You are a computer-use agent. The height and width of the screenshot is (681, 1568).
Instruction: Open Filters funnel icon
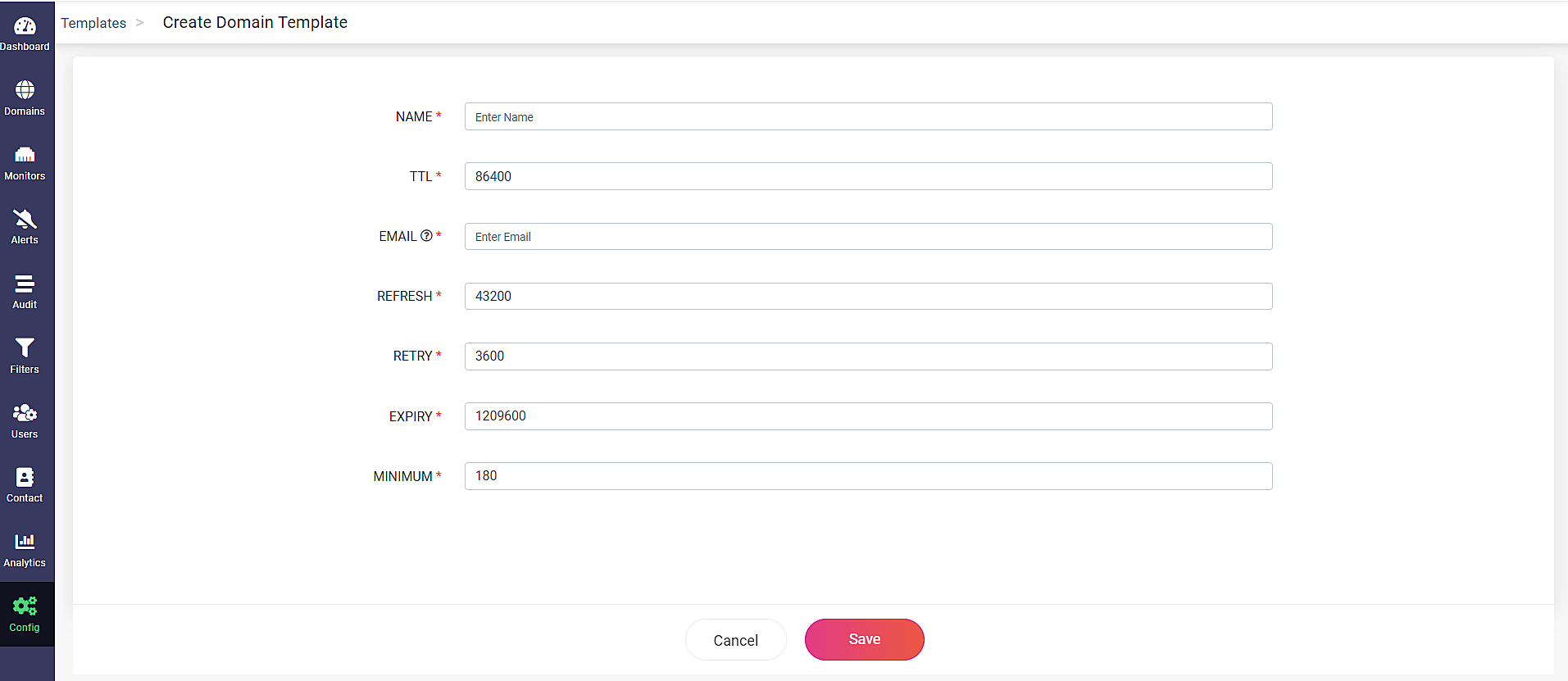tap(25, 348)
